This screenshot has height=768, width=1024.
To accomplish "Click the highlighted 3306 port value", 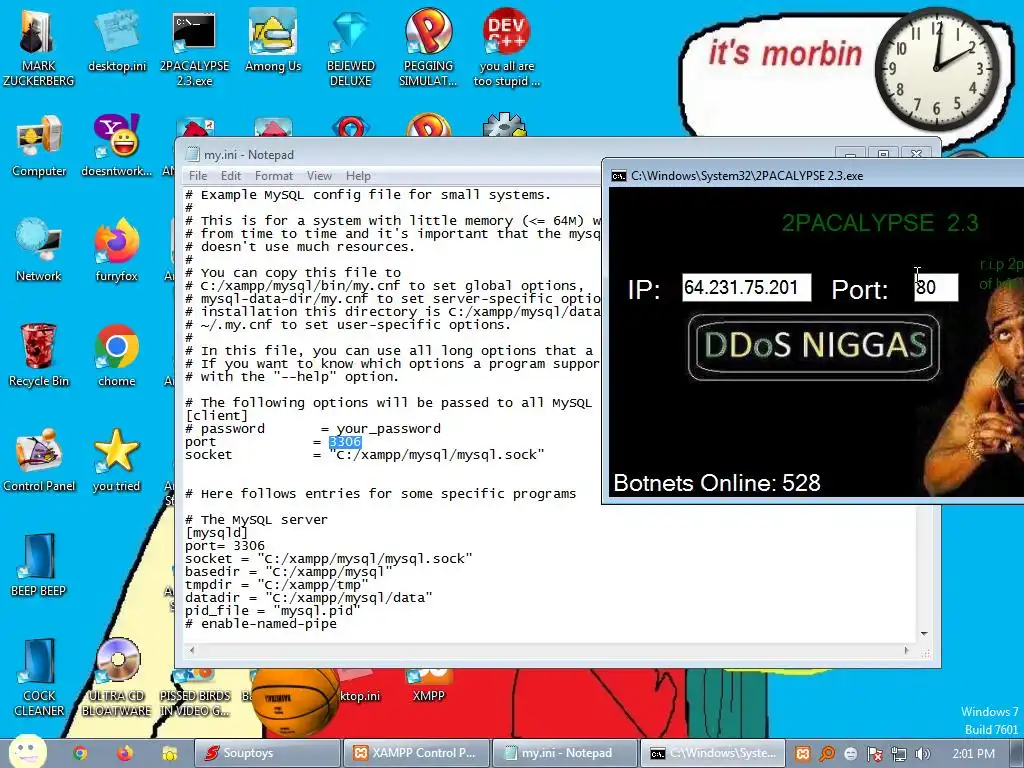I will [345, 442].
